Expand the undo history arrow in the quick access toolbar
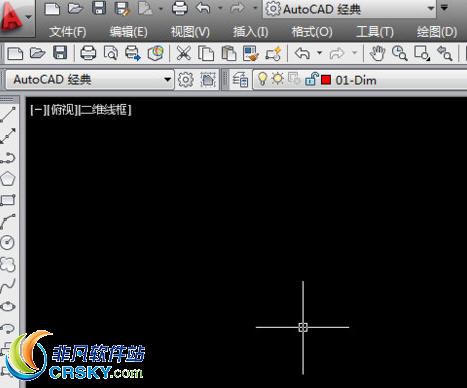This screenshot has width=467, height=388. [220, 8]
